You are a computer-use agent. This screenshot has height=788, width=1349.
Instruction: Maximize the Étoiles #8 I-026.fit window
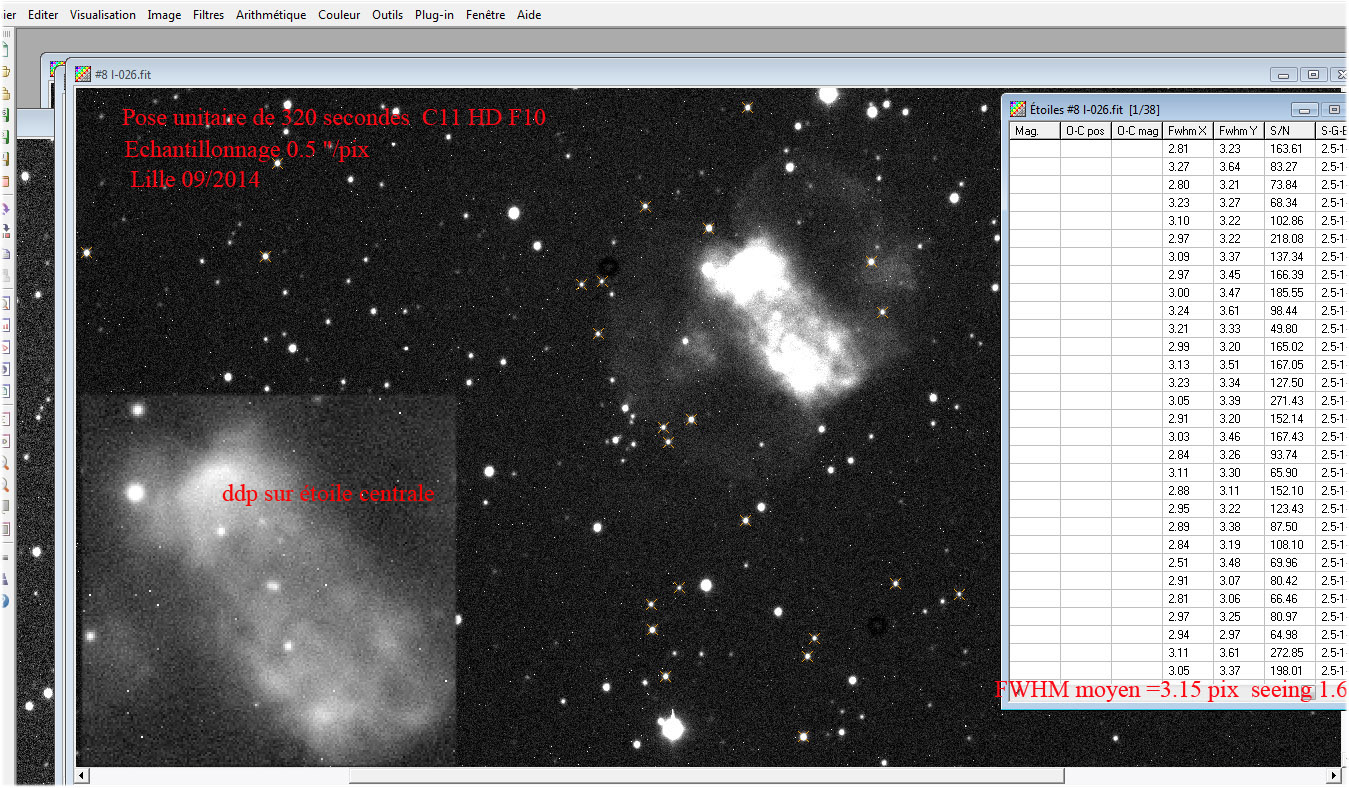(x=1332, y=109)
